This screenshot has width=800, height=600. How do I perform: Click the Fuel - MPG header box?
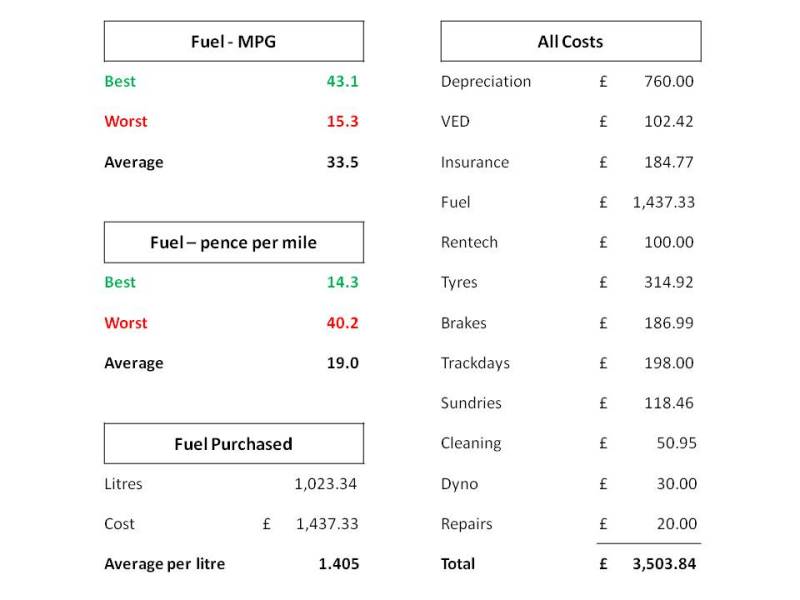[x=233, y=42]
